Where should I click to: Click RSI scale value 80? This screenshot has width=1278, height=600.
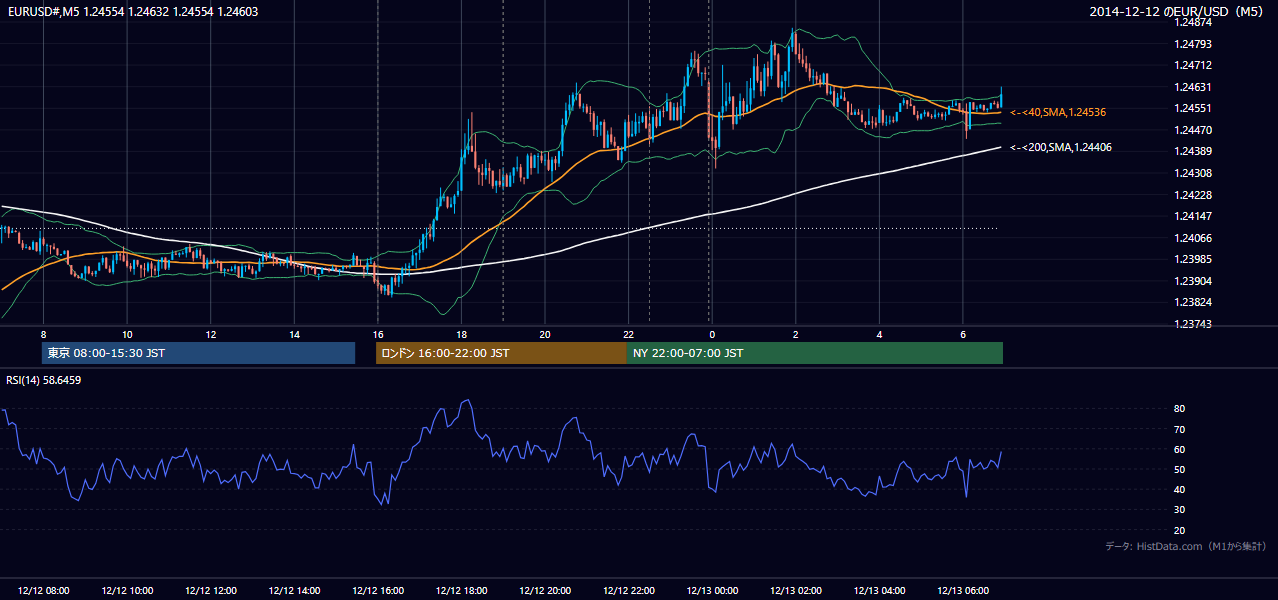tap(1179, 409)
